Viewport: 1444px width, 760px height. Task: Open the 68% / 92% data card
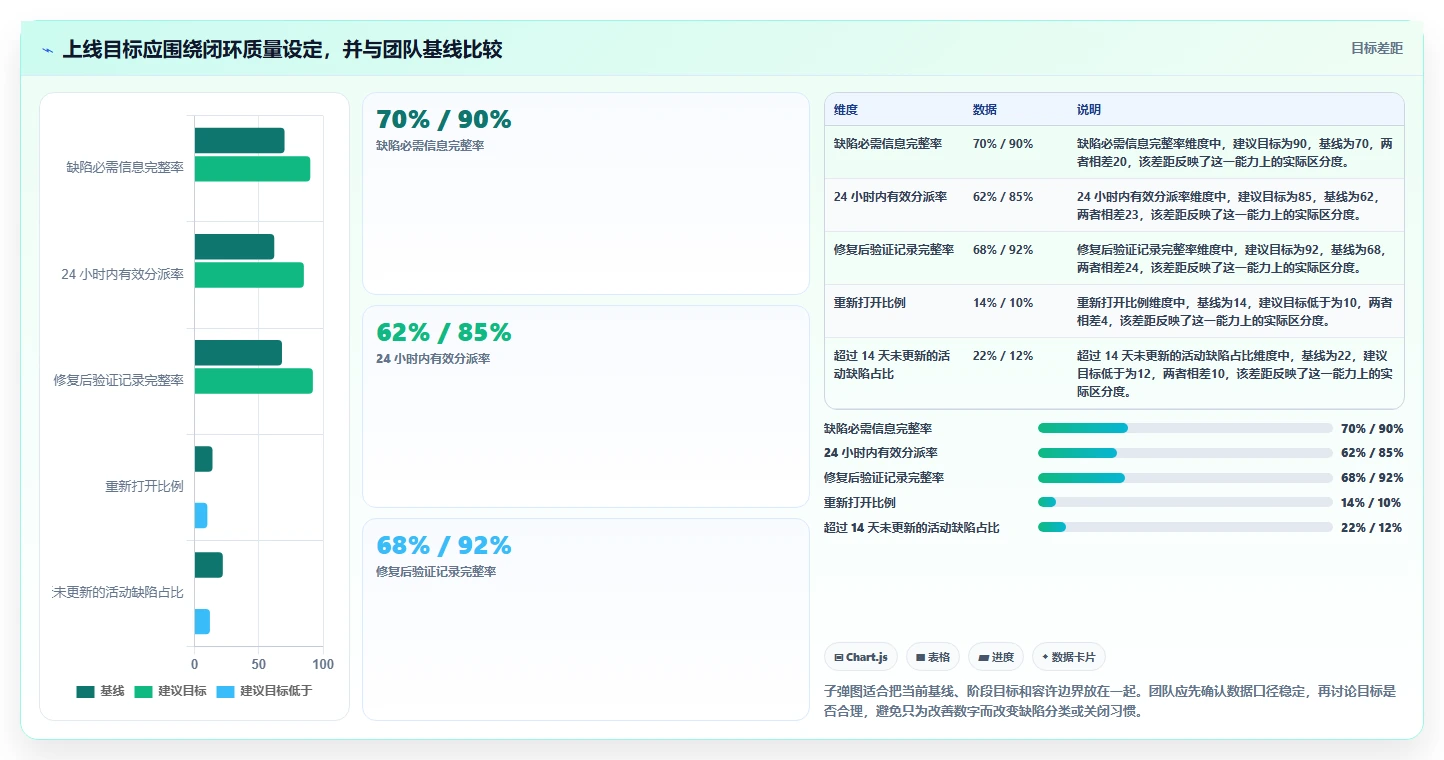(586, 619)
